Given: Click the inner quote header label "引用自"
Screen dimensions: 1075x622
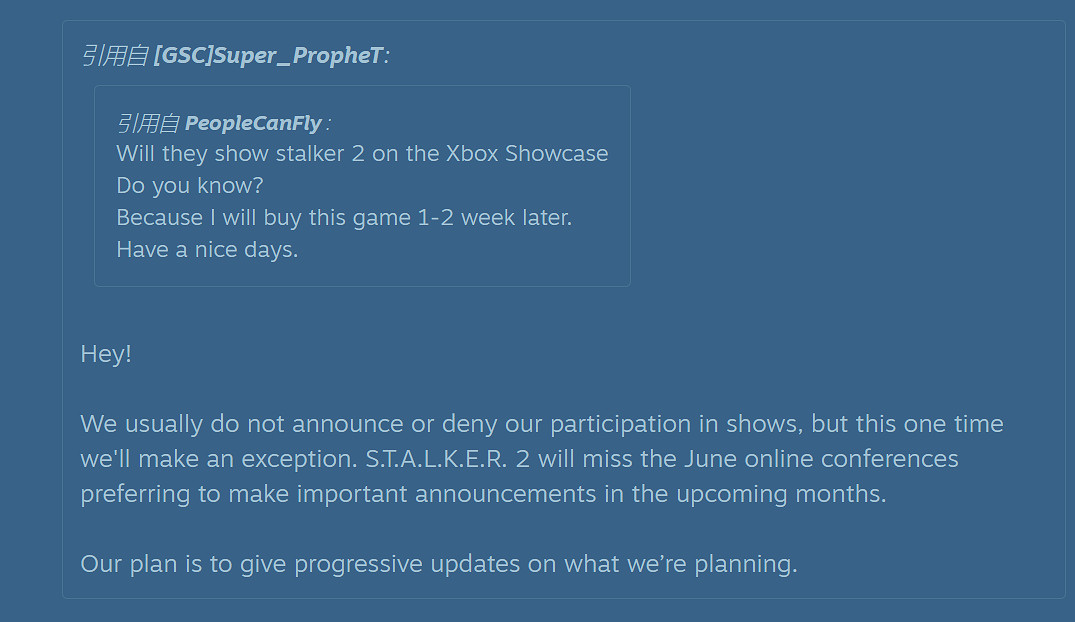Looking at the screenshot, I should pos(148,123).
